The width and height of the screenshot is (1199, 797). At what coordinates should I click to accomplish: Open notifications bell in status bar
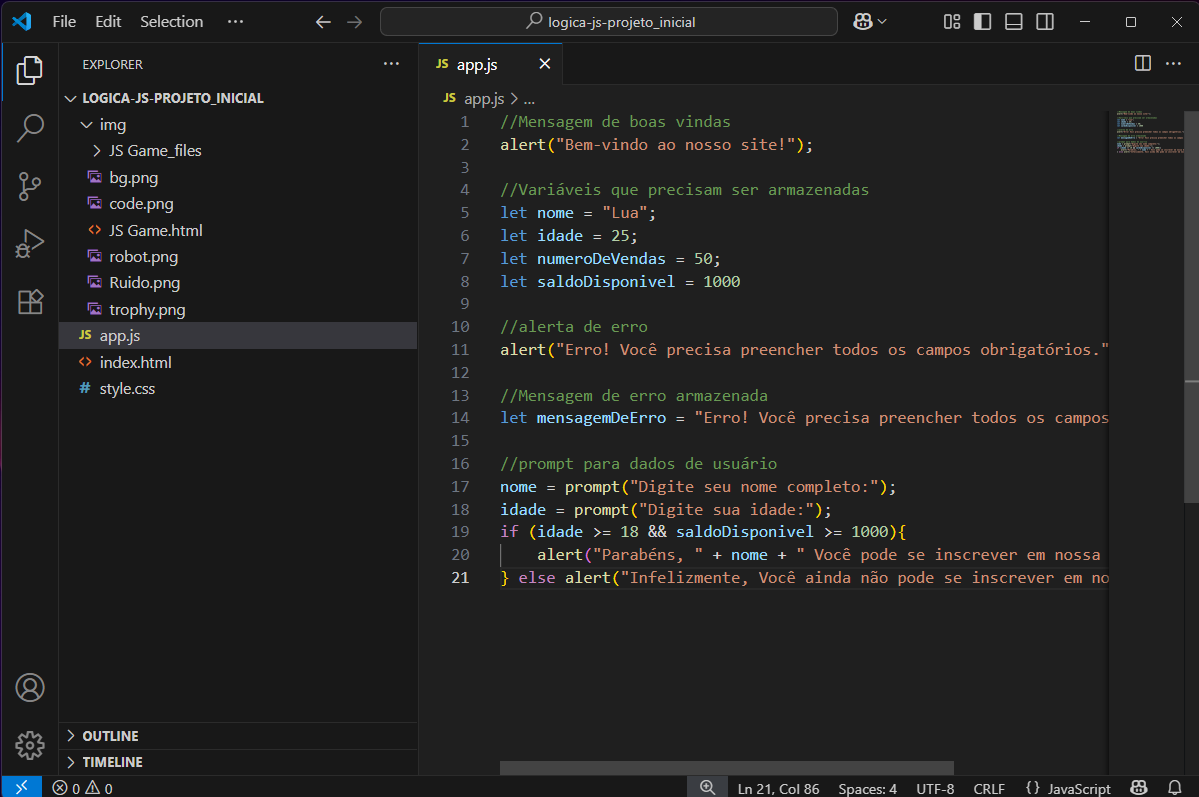click(x=1175, y=788)
